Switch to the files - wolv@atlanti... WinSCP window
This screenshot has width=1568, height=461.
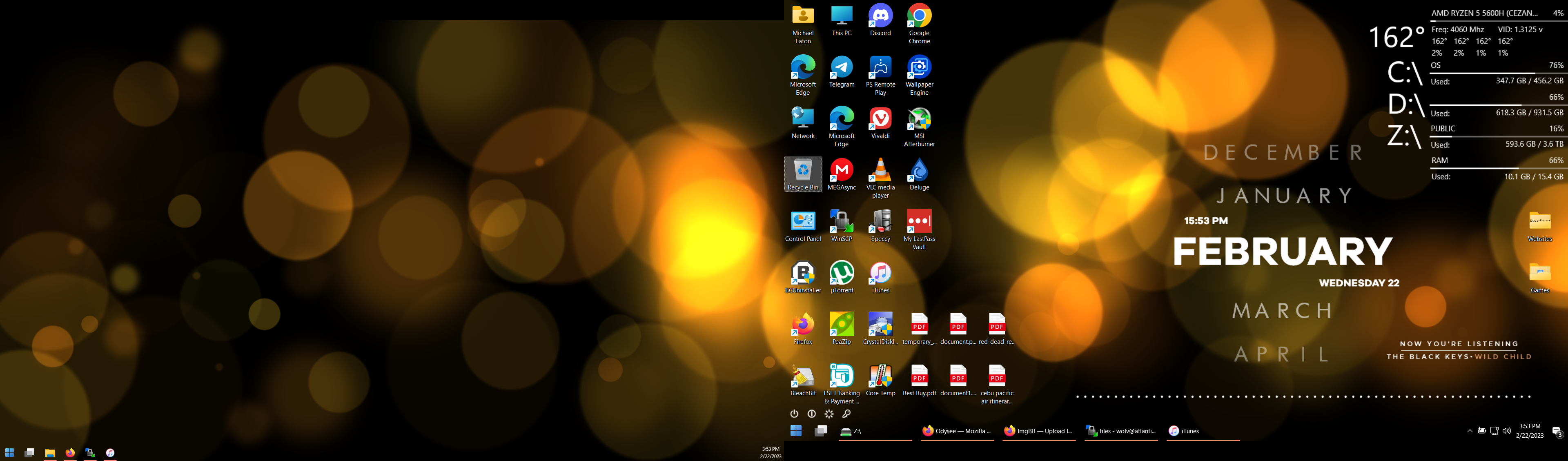1121,431
